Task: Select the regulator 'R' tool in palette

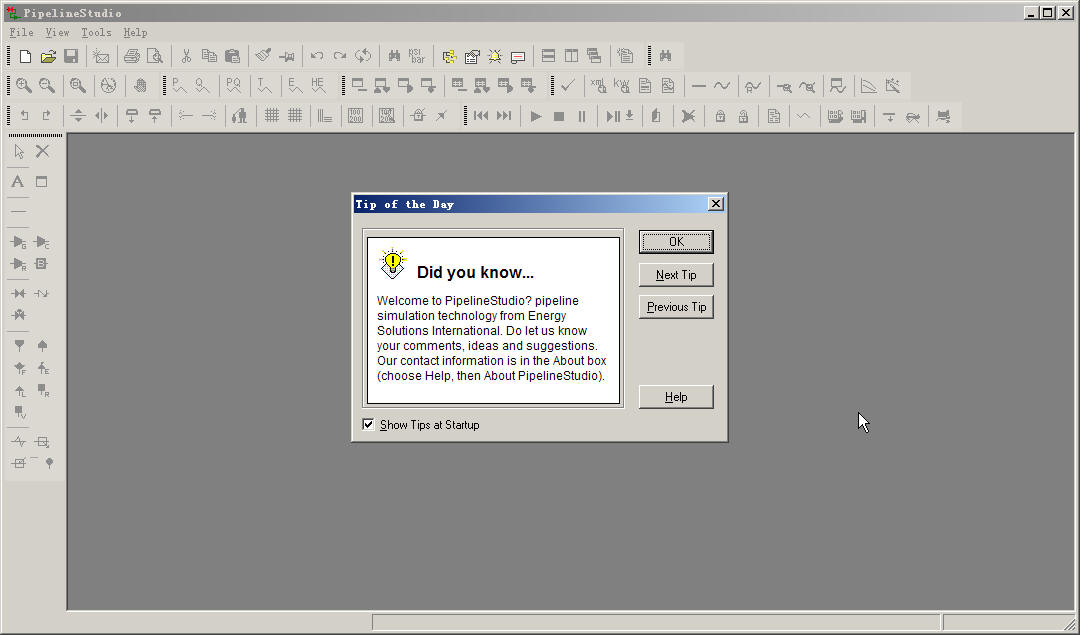Action: [19, 264]
